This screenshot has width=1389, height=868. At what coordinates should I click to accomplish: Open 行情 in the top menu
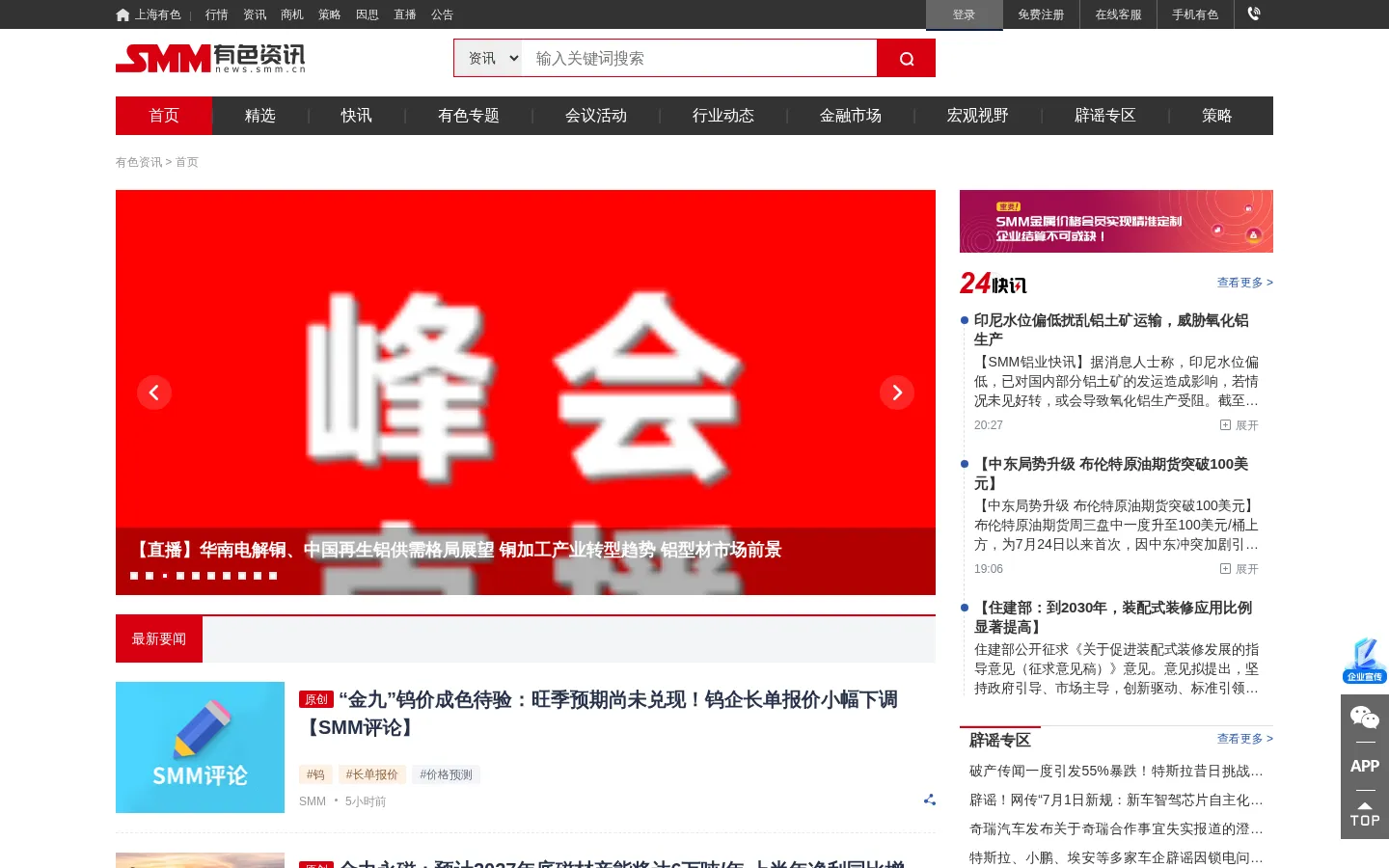point(217,14)
